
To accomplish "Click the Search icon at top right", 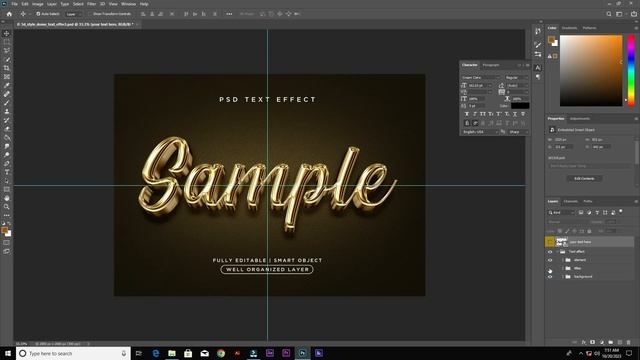I will click(609, 14).
